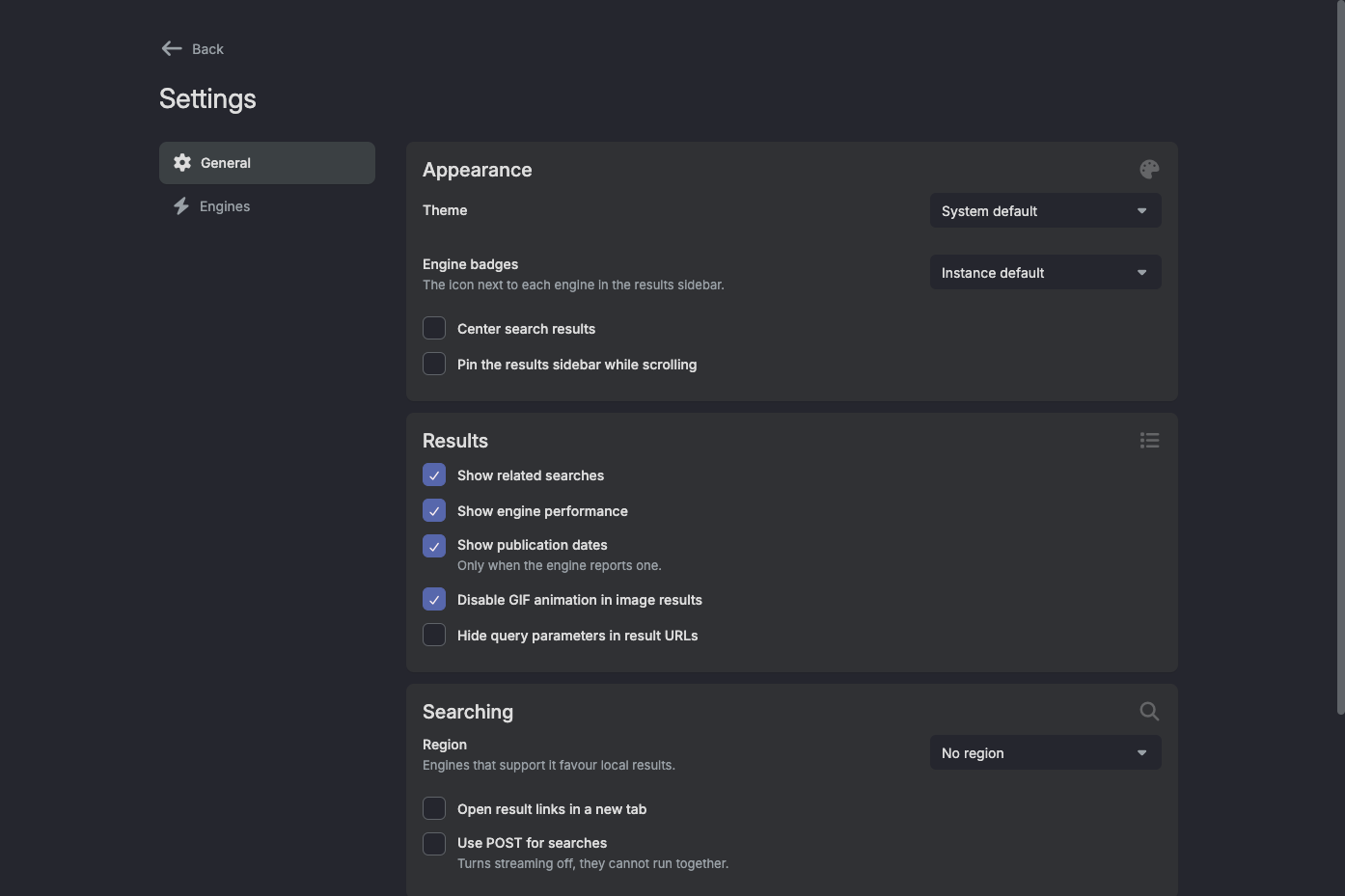Click the Results list icon
Image resolution: width=1345 pixels, height=896 pixels.
click(x=1149, y=441)
